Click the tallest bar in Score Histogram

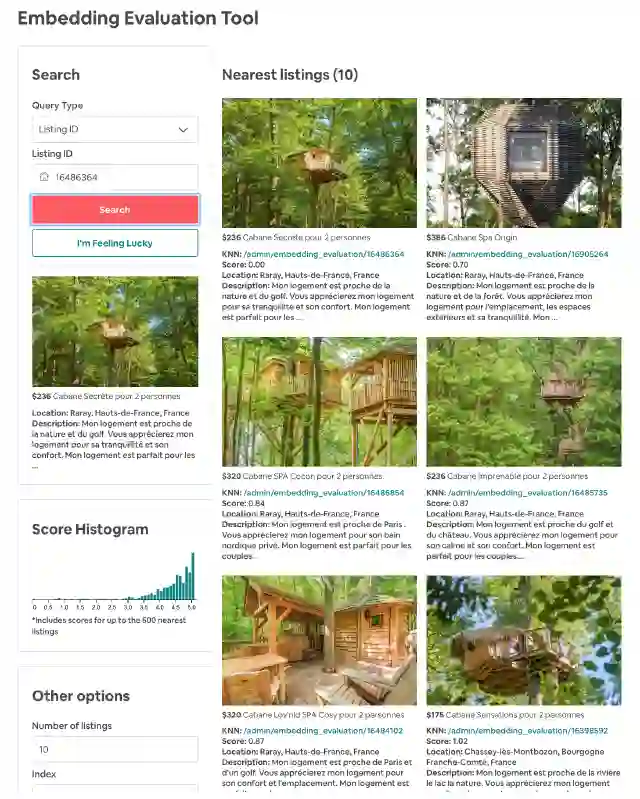[193, 576]
